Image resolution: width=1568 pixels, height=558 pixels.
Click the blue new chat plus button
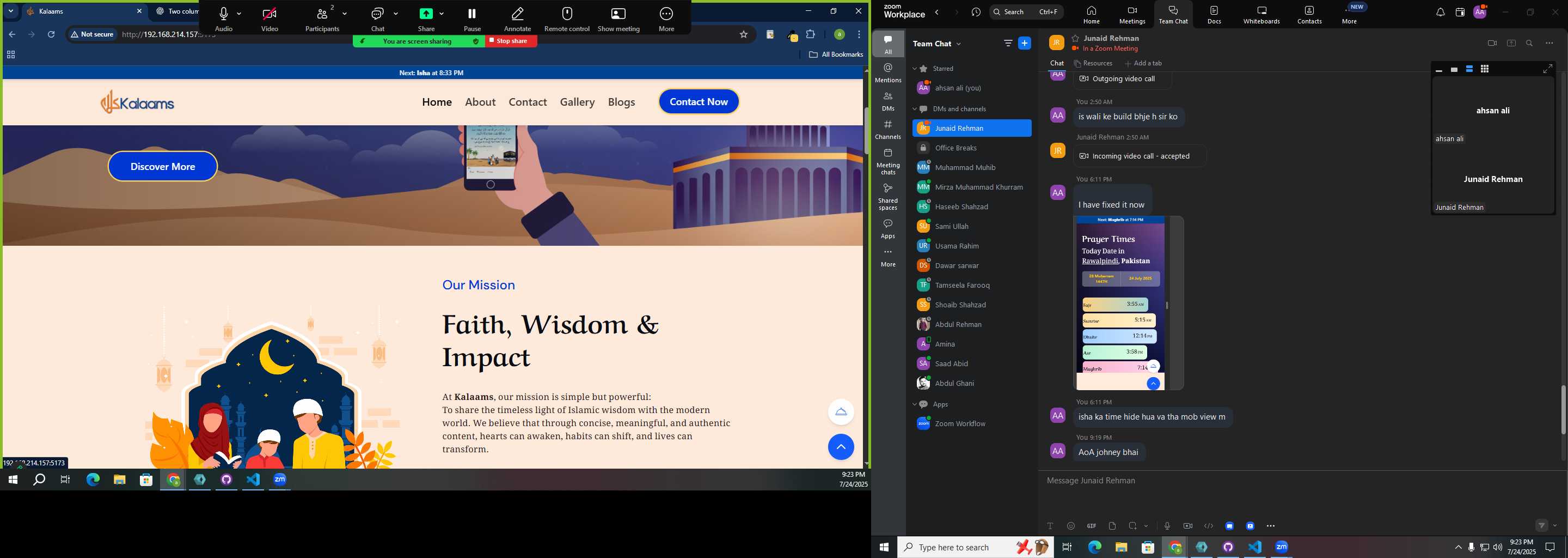[x=1025, y=43]
